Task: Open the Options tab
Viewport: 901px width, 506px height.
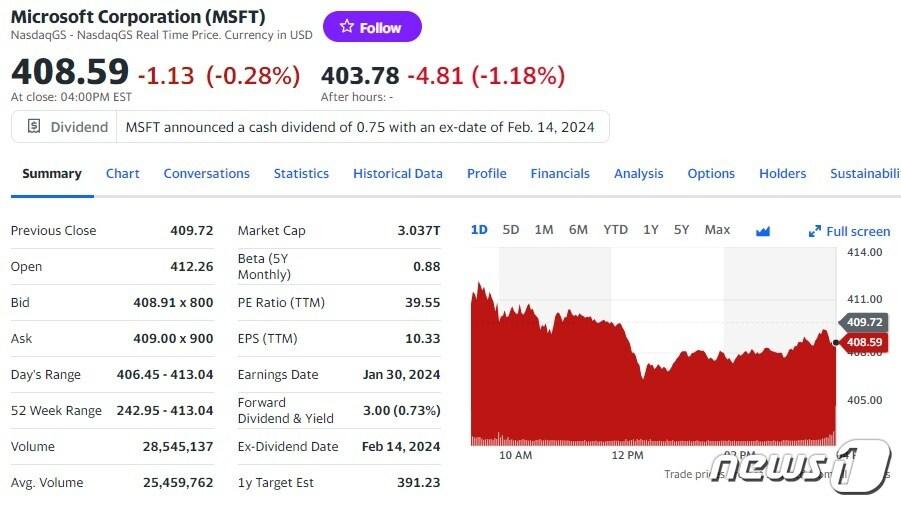Action: (711, 173)
